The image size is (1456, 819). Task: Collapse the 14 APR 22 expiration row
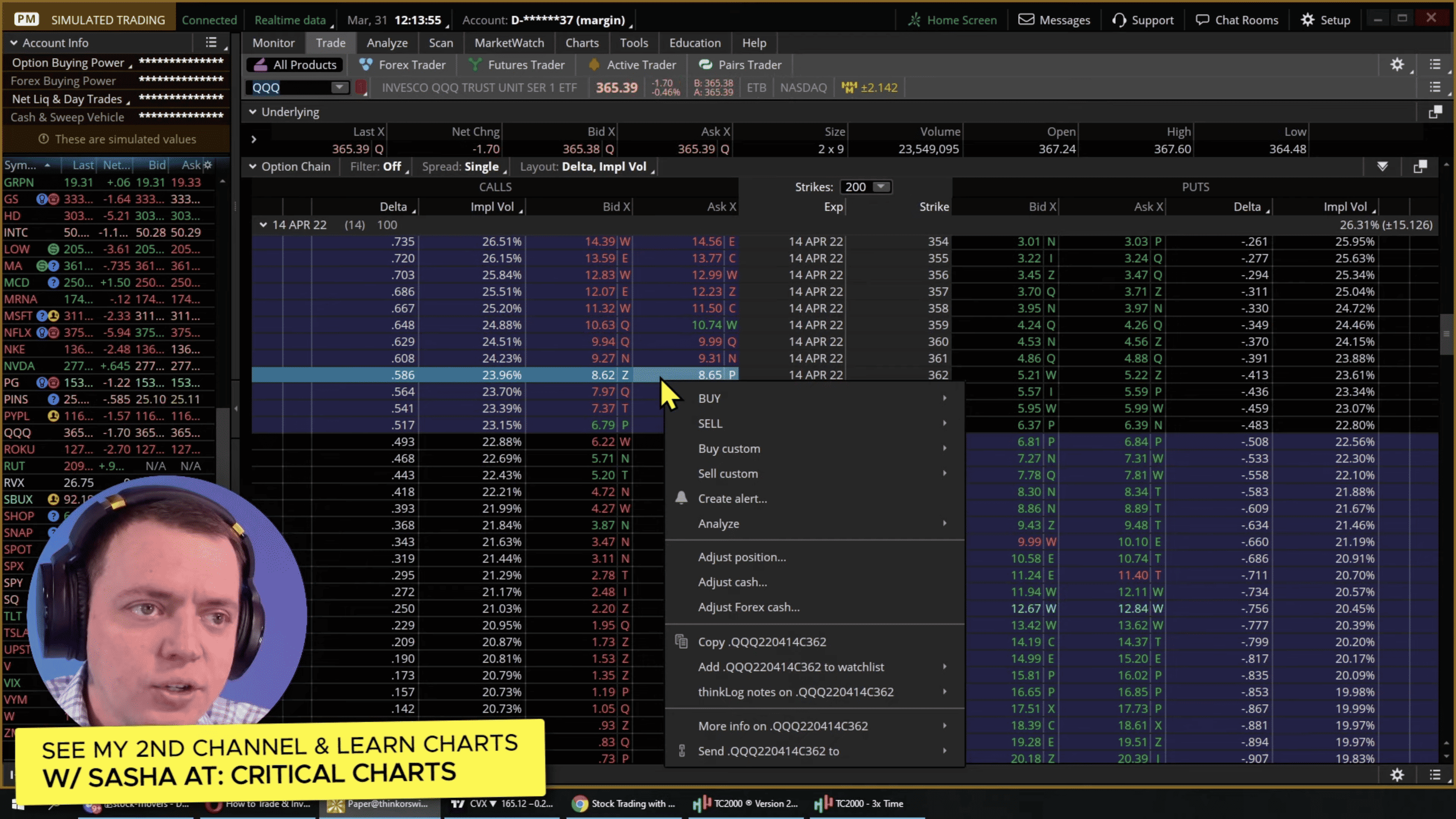(x=263, y=225)
